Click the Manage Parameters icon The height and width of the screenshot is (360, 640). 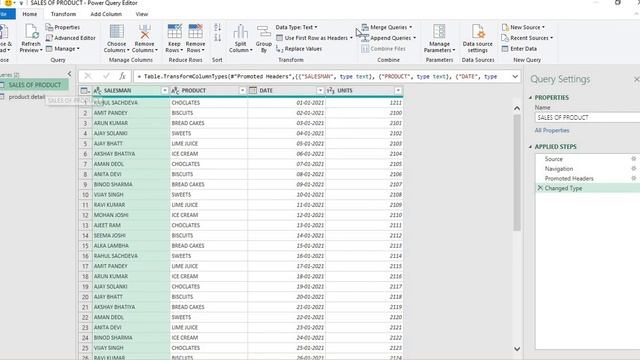click(439, 31)
